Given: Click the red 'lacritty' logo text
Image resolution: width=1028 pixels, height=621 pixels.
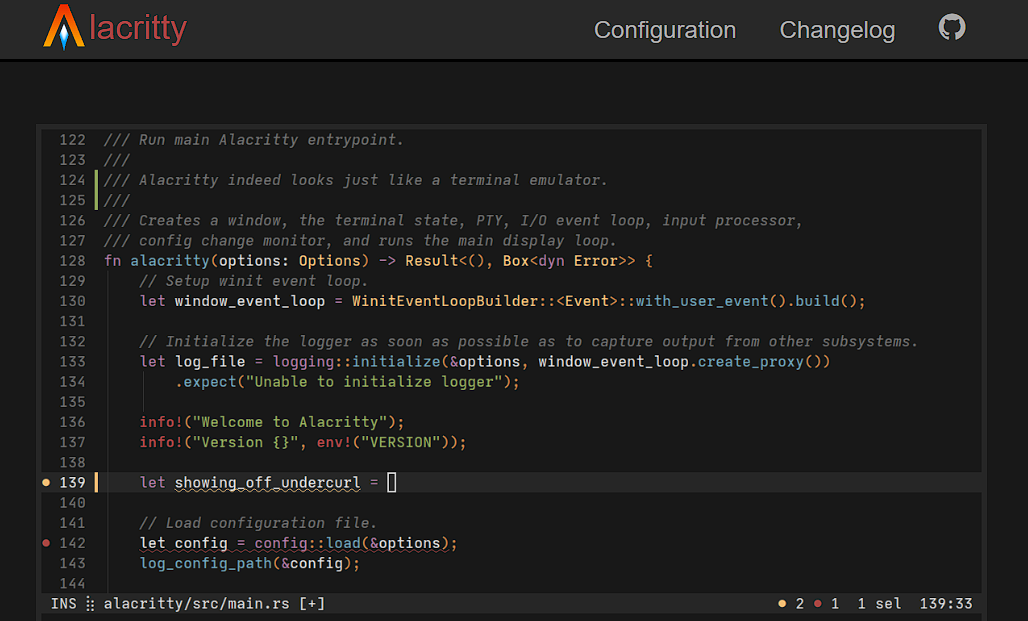Looking at the screenshot, I should click(138, 29).
